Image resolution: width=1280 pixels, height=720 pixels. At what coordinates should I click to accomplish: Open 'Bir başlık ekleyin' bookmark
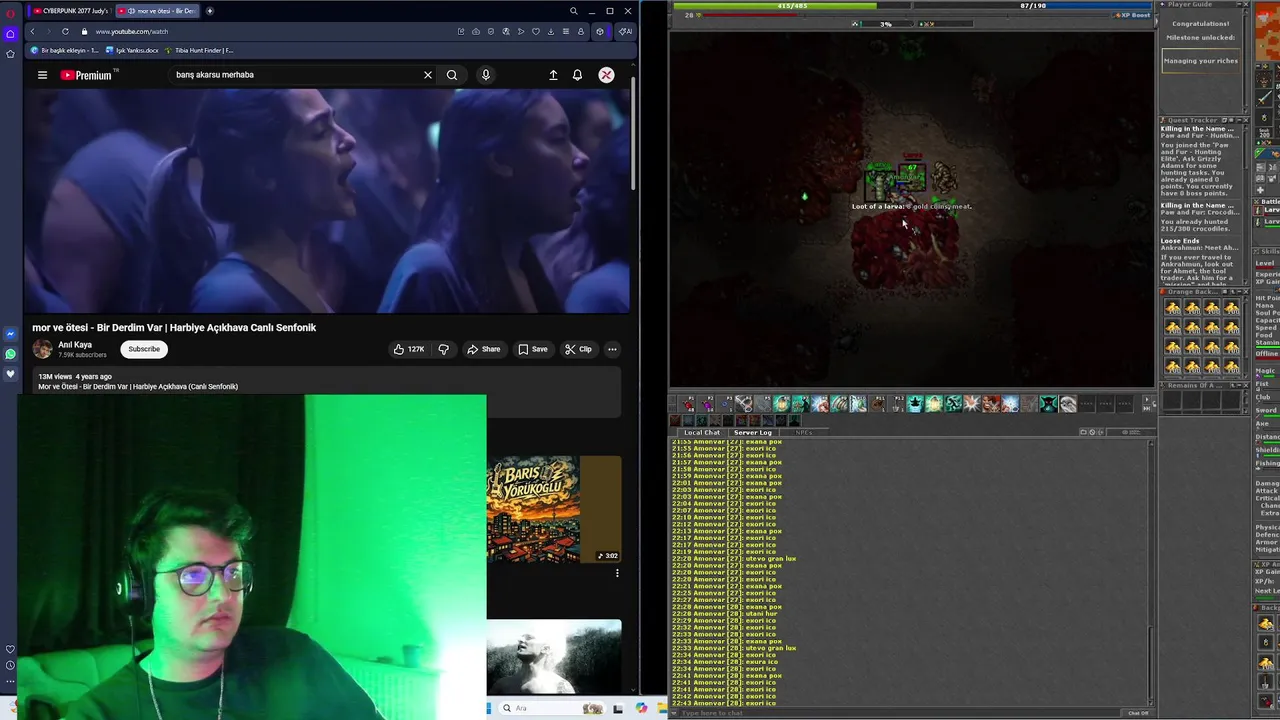pos(65,50)
